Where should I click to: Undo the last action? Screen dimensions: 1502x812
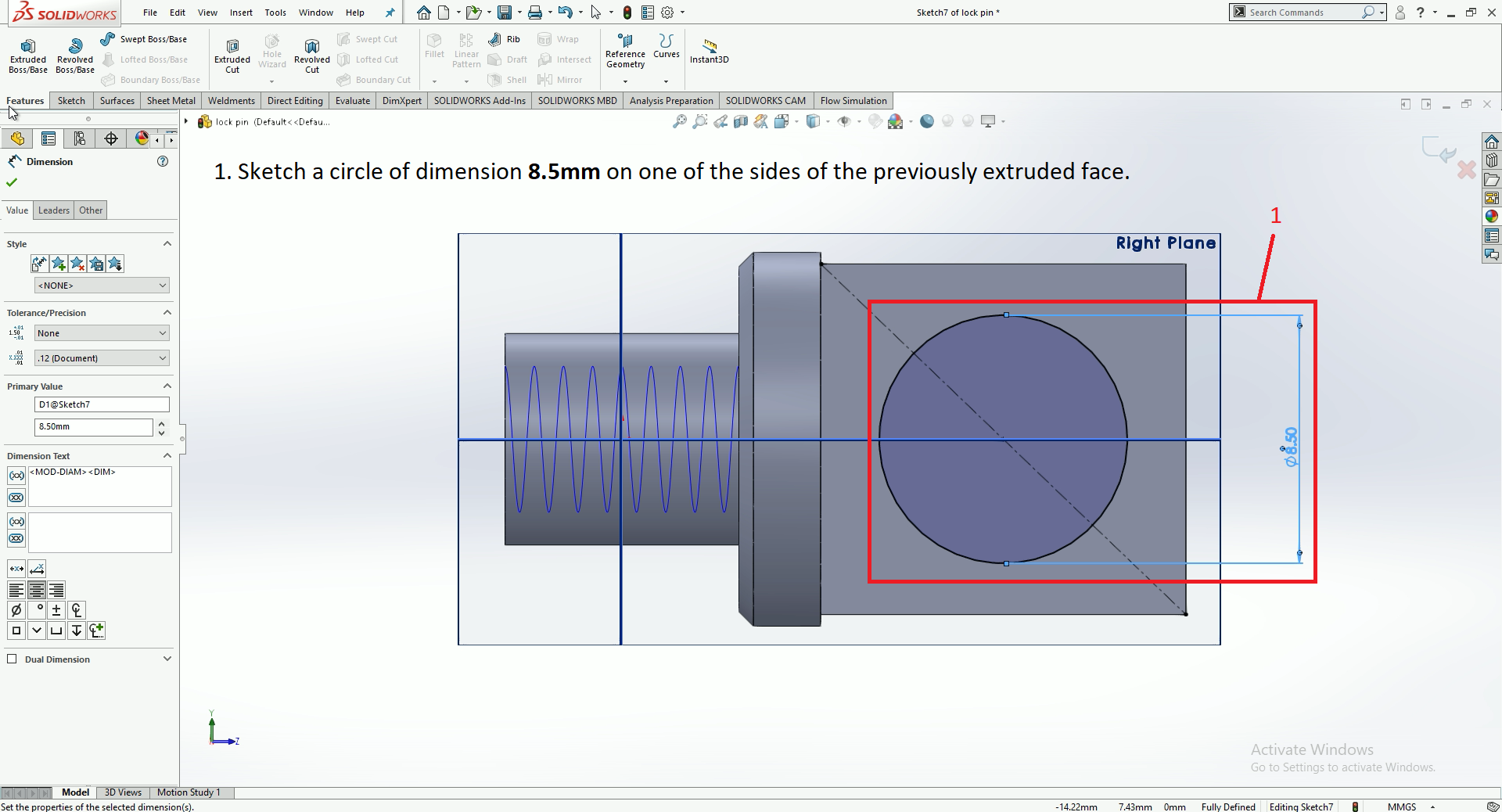tap(566, 13)
